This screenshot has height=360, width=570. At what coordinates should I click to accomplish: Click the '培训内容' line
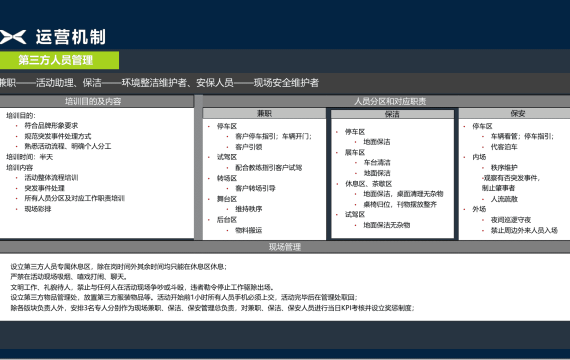[x=20, y=168]
